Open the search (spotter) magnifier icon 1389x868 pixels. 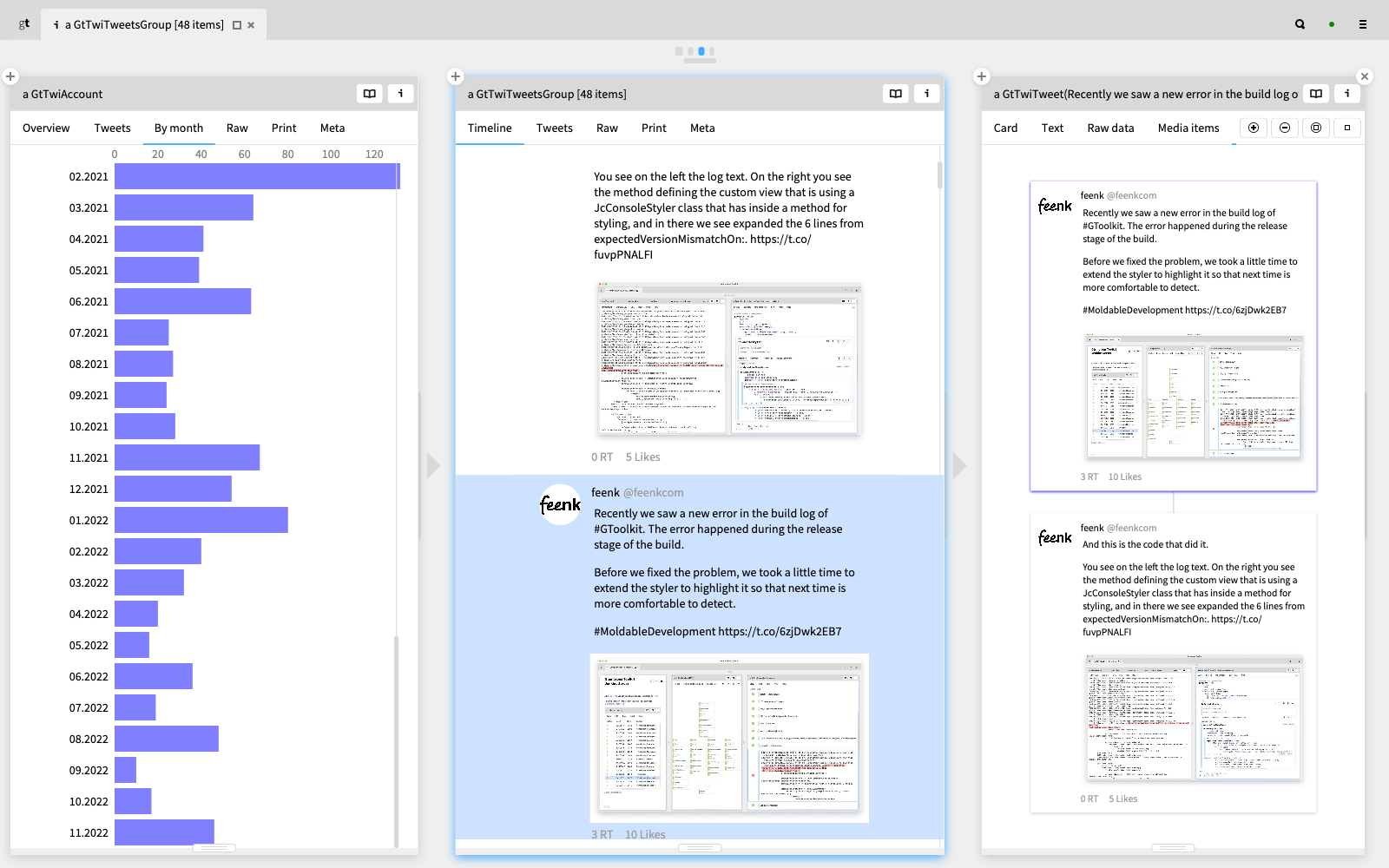point(1300,24)
